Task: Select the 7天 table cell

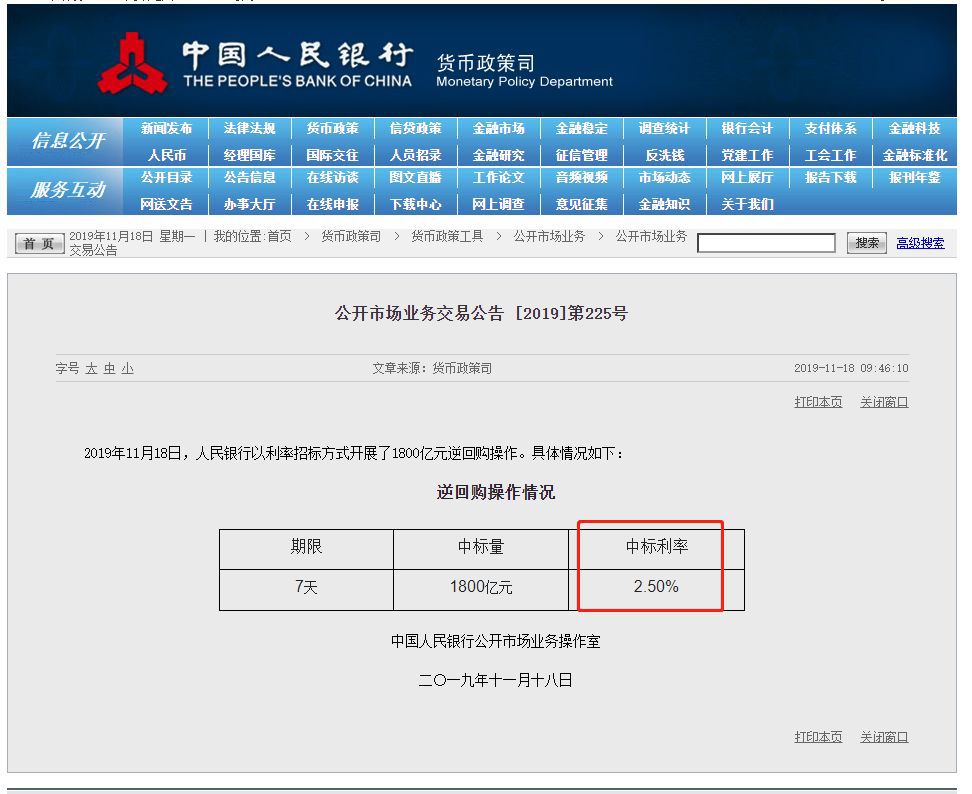Action: click(x=306, y=590)
